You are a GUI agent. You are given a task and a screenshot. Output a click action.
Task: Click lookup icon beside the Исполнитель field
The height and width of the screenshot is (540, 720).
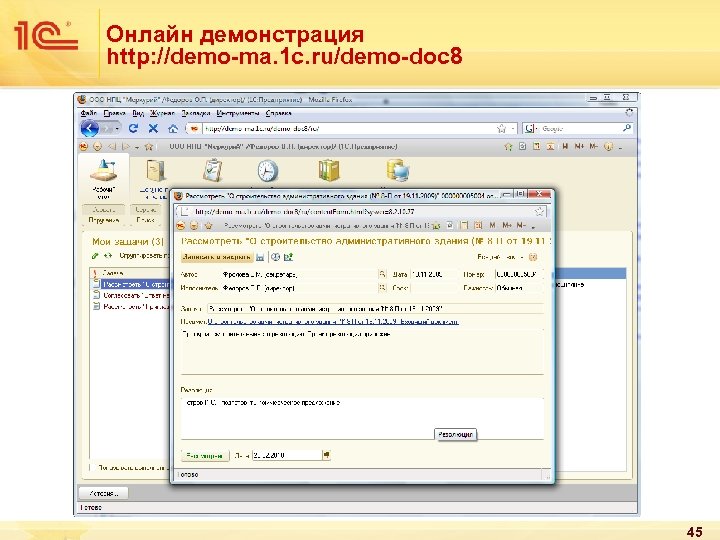click(x=382, y=288)
